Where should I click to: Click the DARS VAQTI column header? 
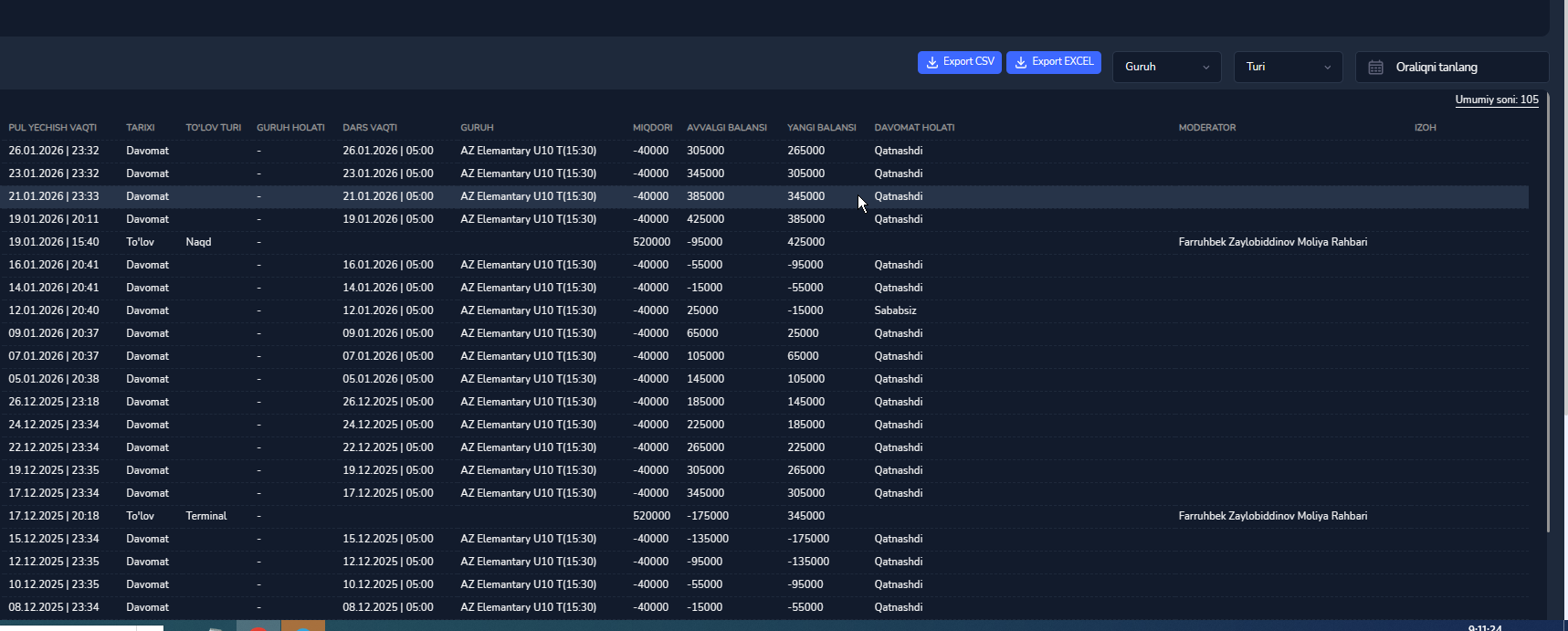(x=370, y=128)
